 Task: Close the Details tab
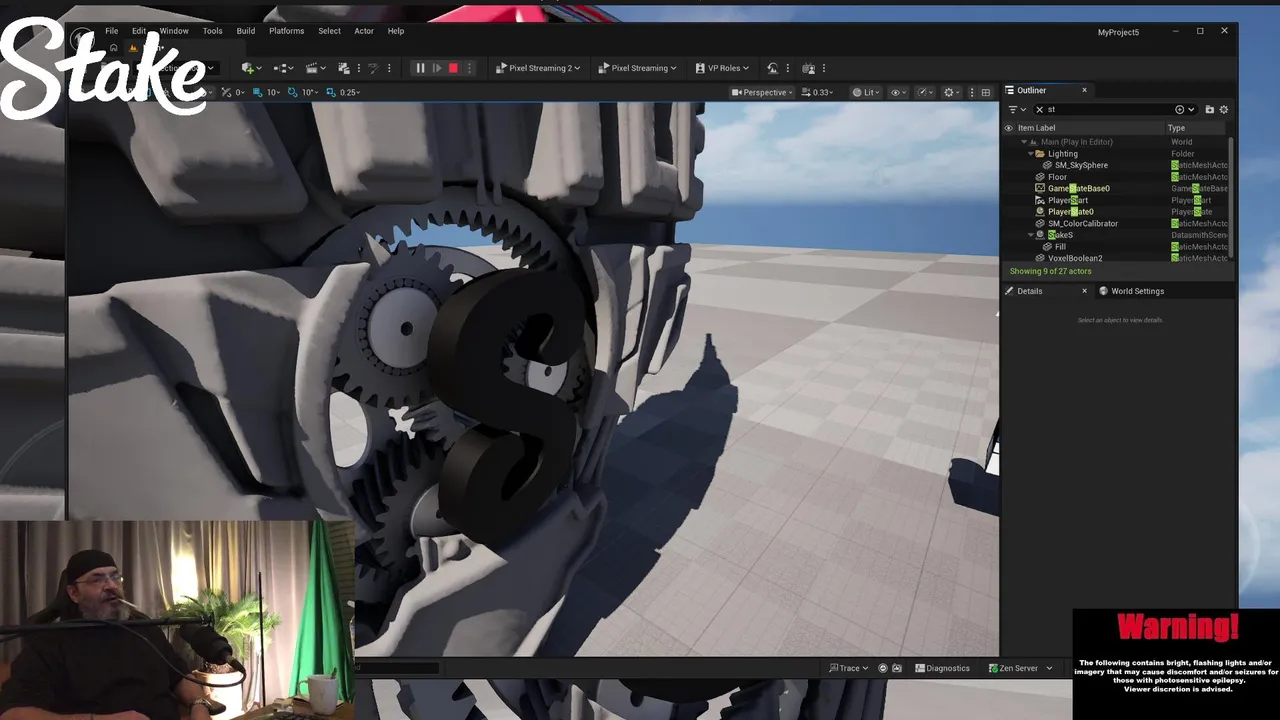(x=1084, y=291)
